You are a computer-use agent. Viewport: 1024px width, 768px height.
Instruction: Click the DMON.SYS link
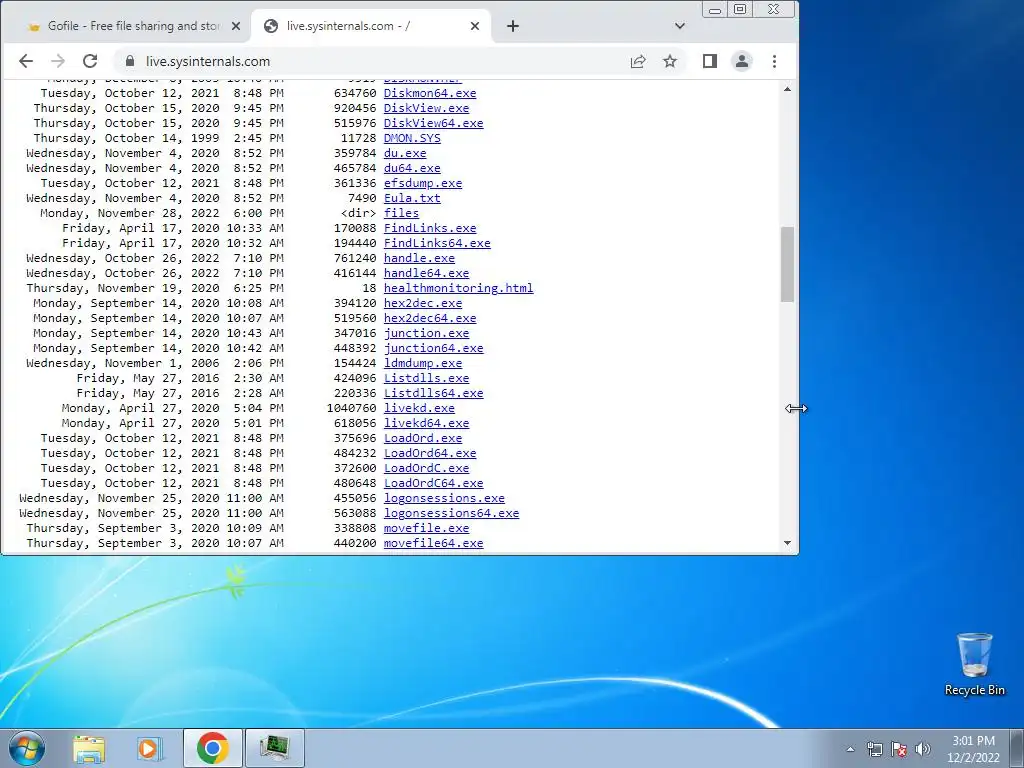(x=412, y=138)
